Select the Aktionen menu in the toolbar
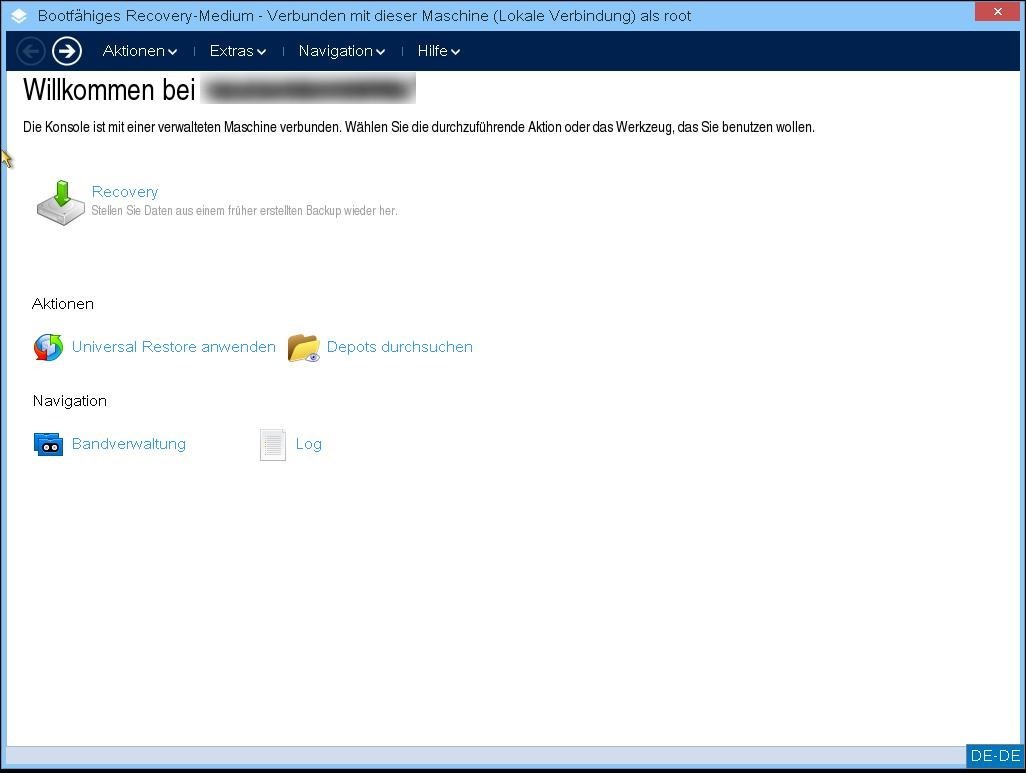The image size is (1026, 773). [x=139, y=51]
